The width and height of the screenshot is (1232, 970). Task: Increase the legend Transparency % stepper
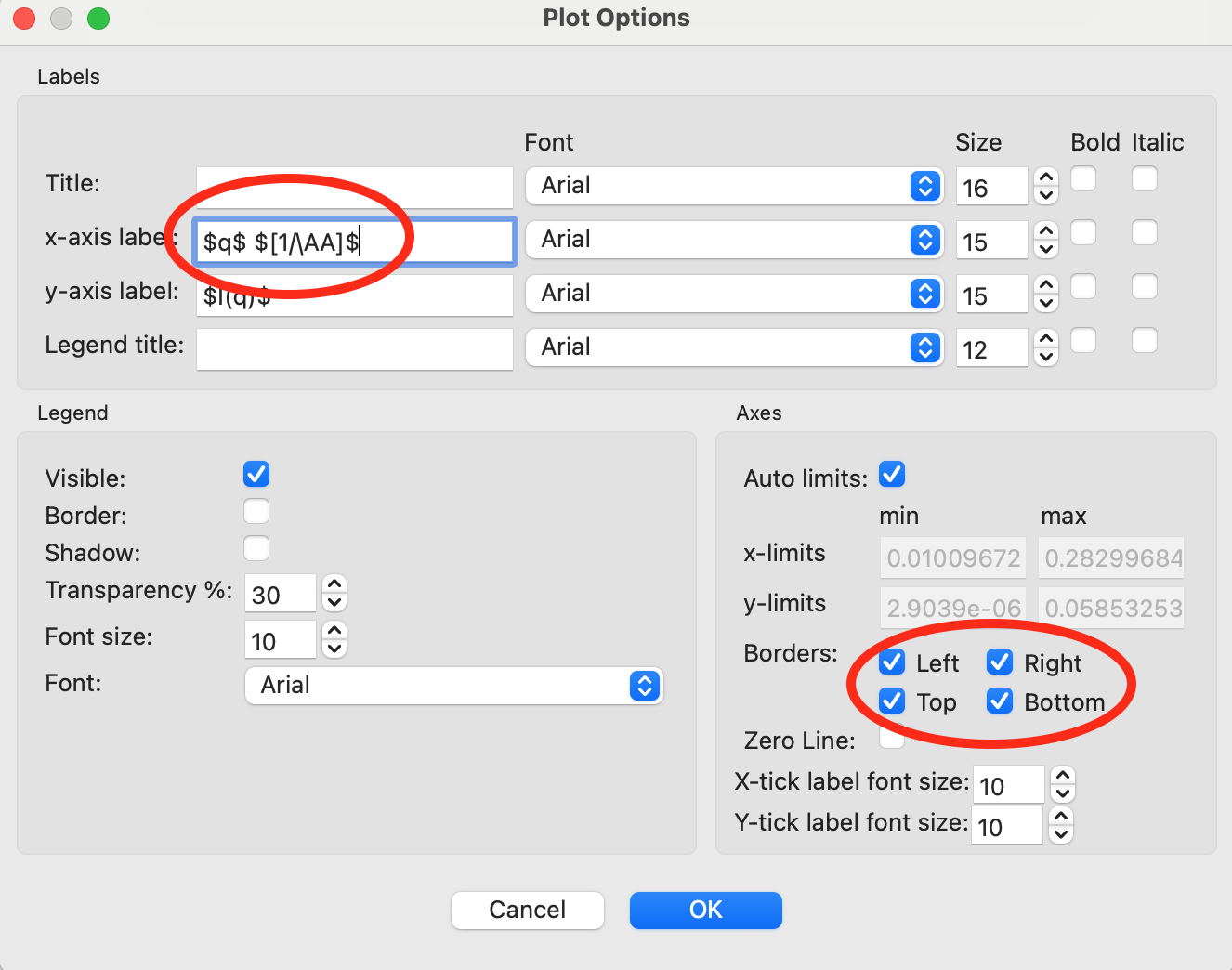pos(334,584)
